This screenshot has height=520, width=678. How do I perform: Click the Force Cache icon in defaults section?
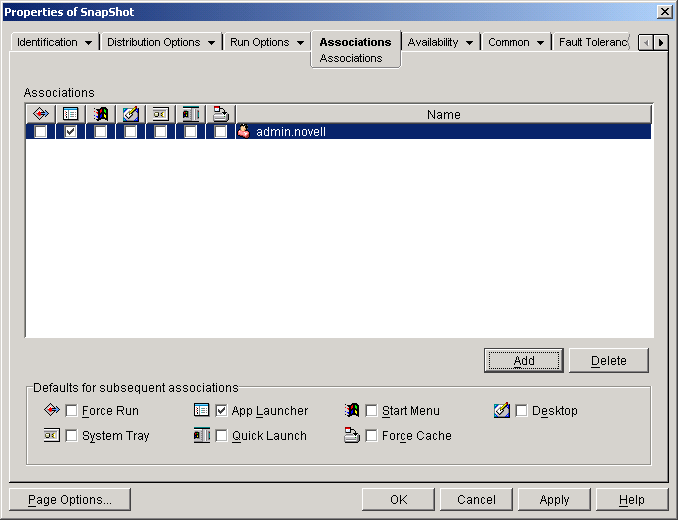(x=352, y=435)
